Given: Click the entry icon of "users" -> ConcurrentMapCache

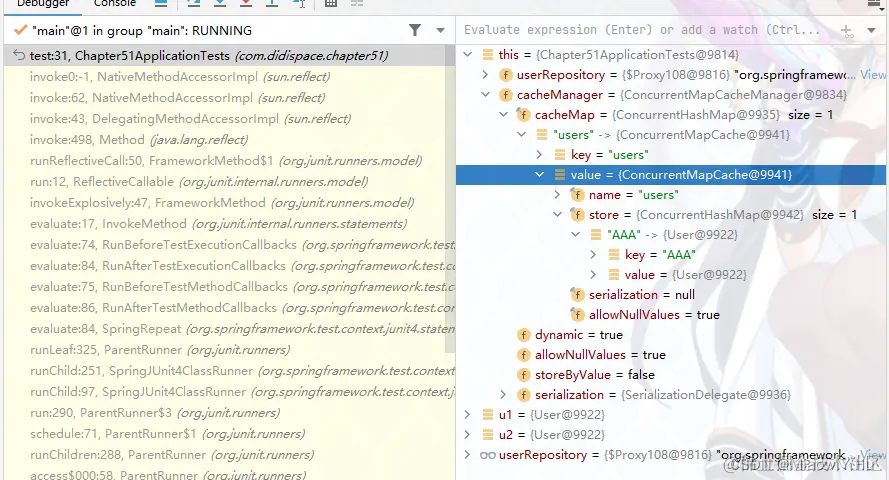Looking at the screenshot, I should click(541, 135).
